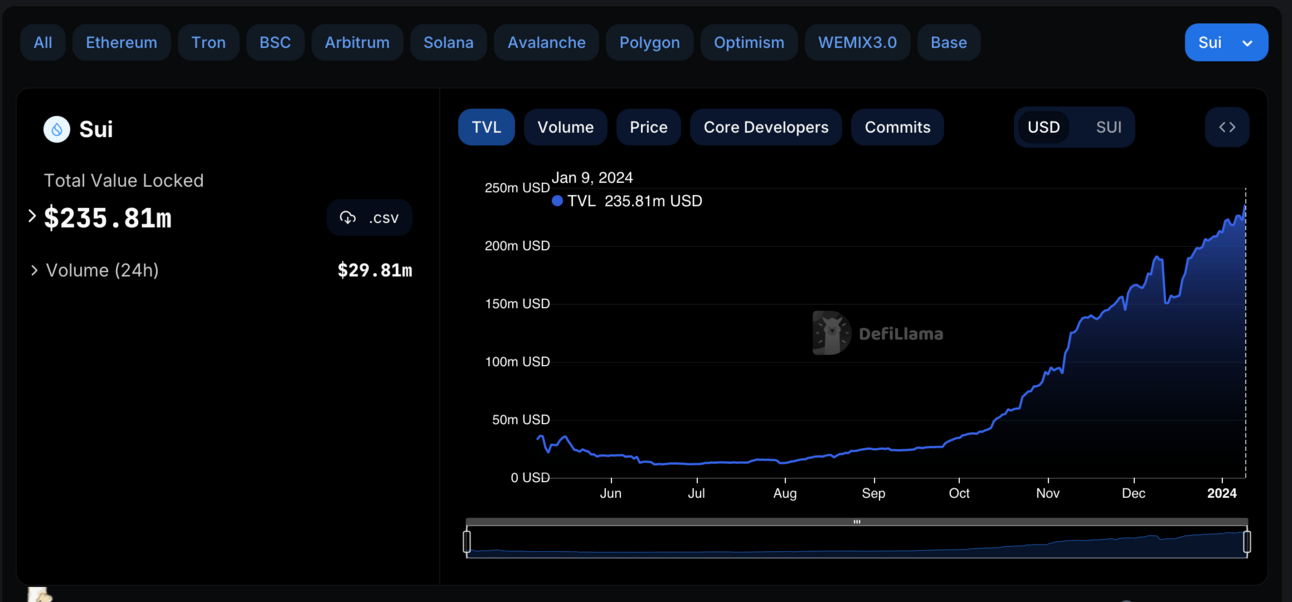Click the $29.81m volume value
Screen dimensions: 1292x602
click(x=375, y=270)
